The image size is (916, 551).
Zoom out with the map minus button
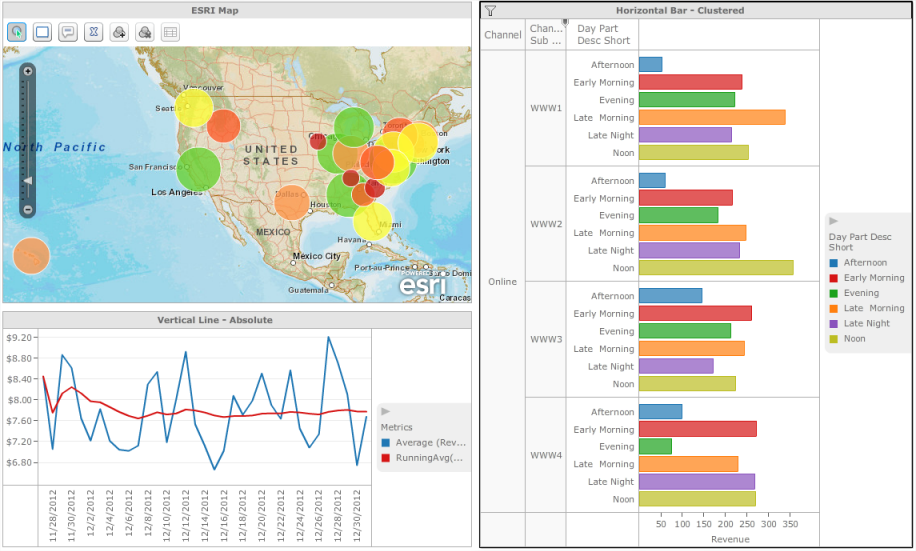[28, 210]
